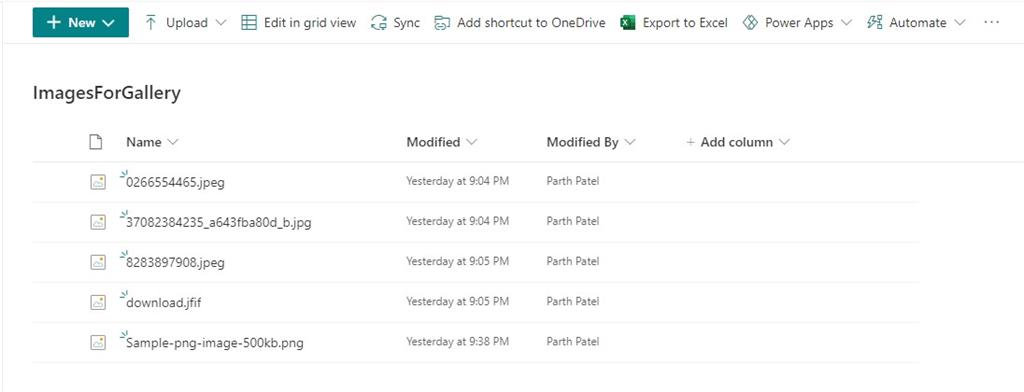Click Yesterday at 9:38 PM cell

pos(457,342)
